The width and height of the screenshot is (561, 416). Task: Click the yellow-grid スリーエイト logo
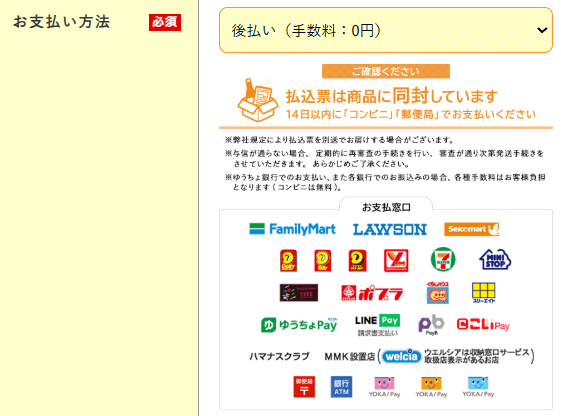(x=484, y=293)
